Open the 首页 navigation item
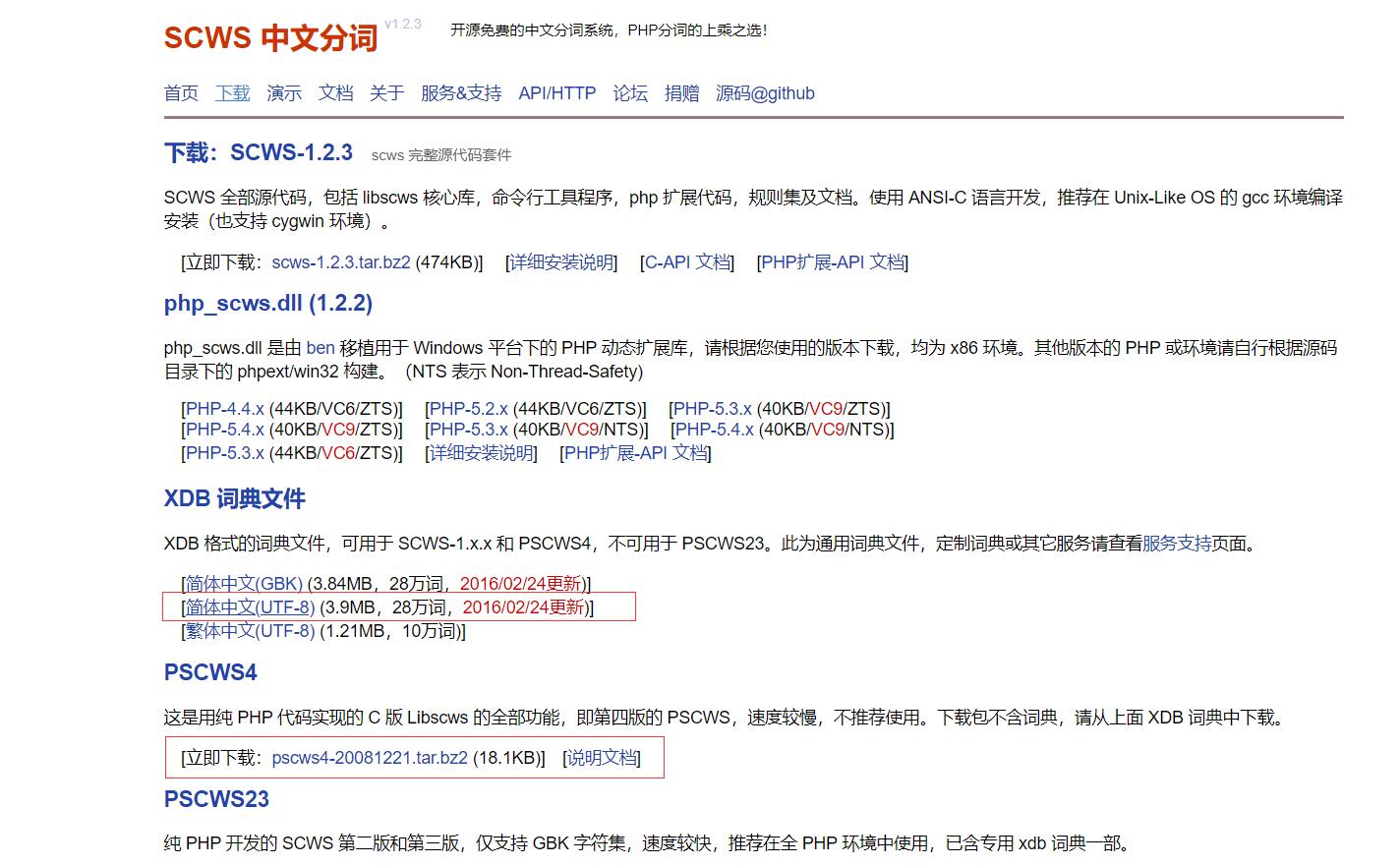Image resolution: width=1400 pixels, height=866 pixels. coord(181,93)
